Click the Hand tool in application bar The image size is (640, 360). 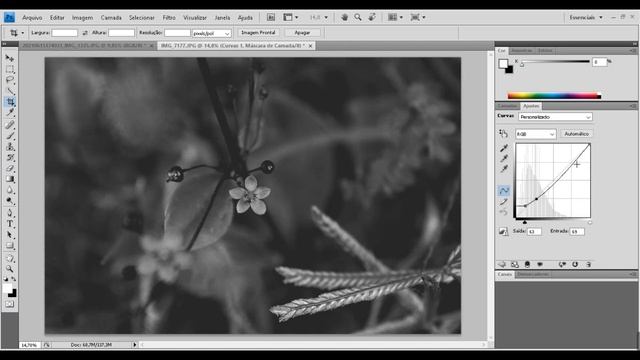344,18
